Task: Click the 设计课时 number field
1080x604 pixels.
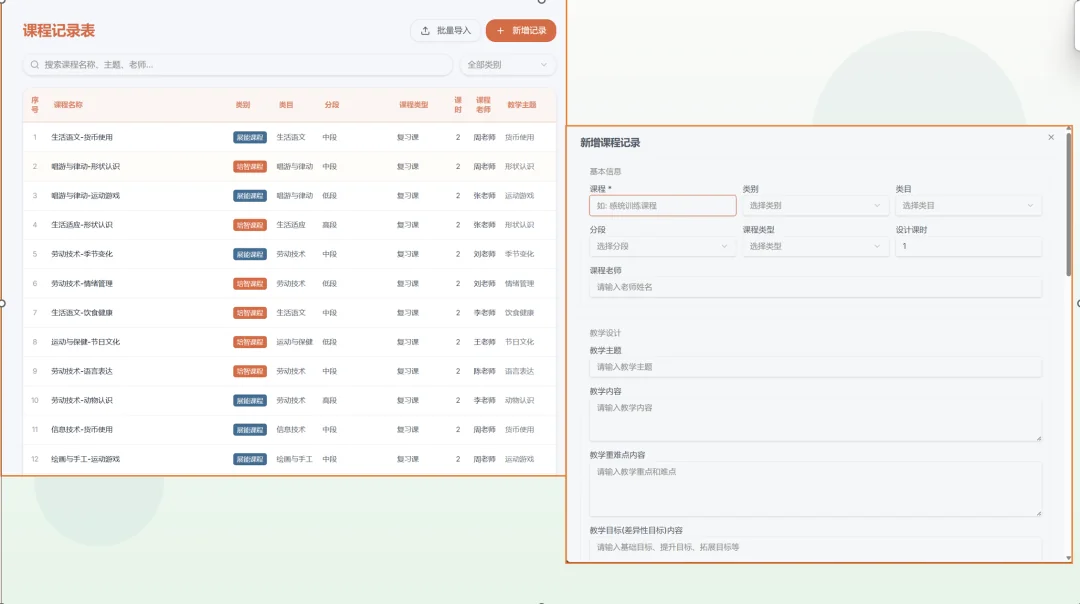Action: click(x=968, y=246)
